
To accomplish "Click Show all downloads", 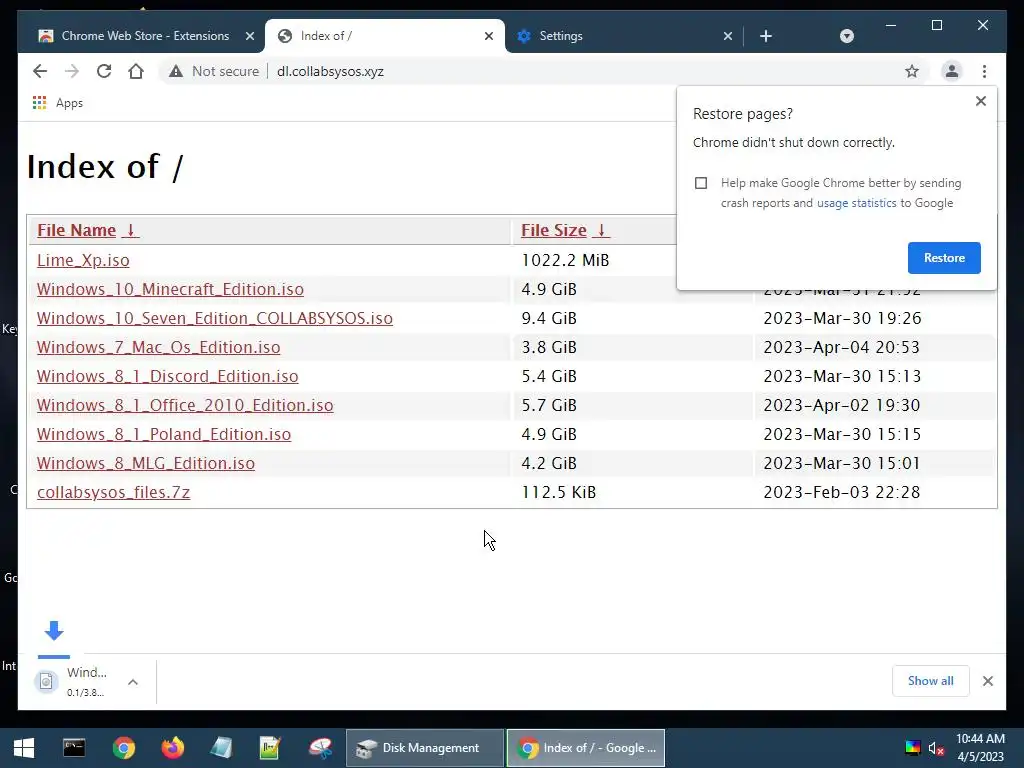I will tap(930, 681).
